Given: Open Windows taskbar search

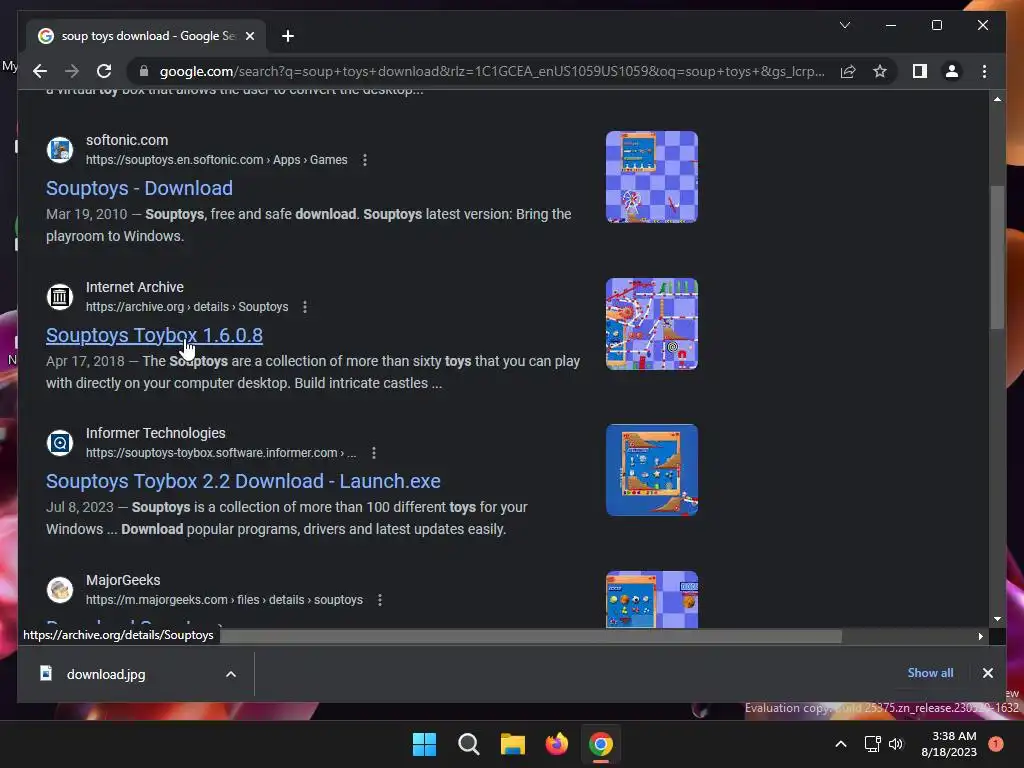Looking at the screenshot, I should (x=469, y=744).
